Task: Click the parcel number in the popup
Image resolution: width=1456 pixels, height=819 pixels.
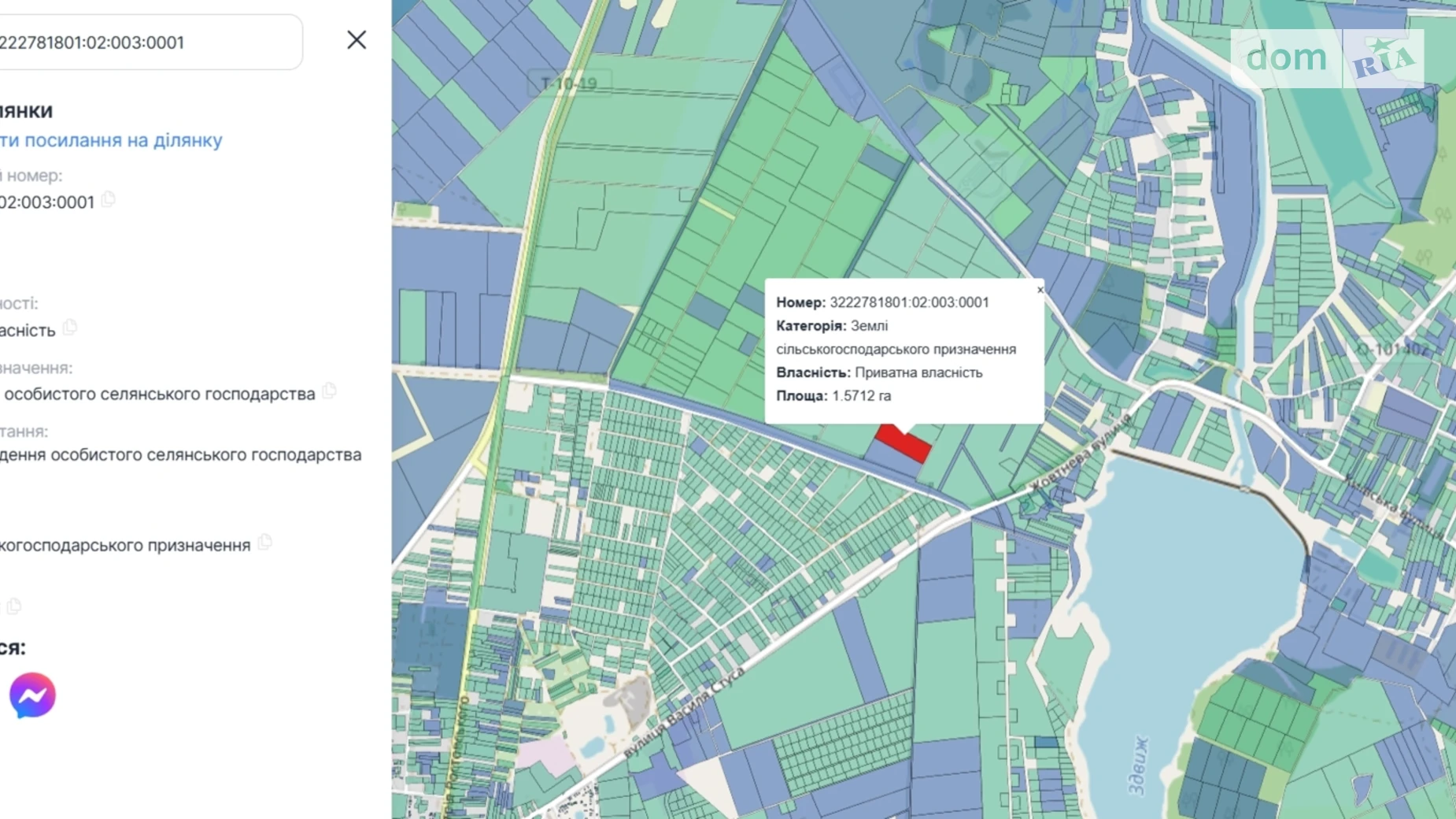Action: coord(908,302)
